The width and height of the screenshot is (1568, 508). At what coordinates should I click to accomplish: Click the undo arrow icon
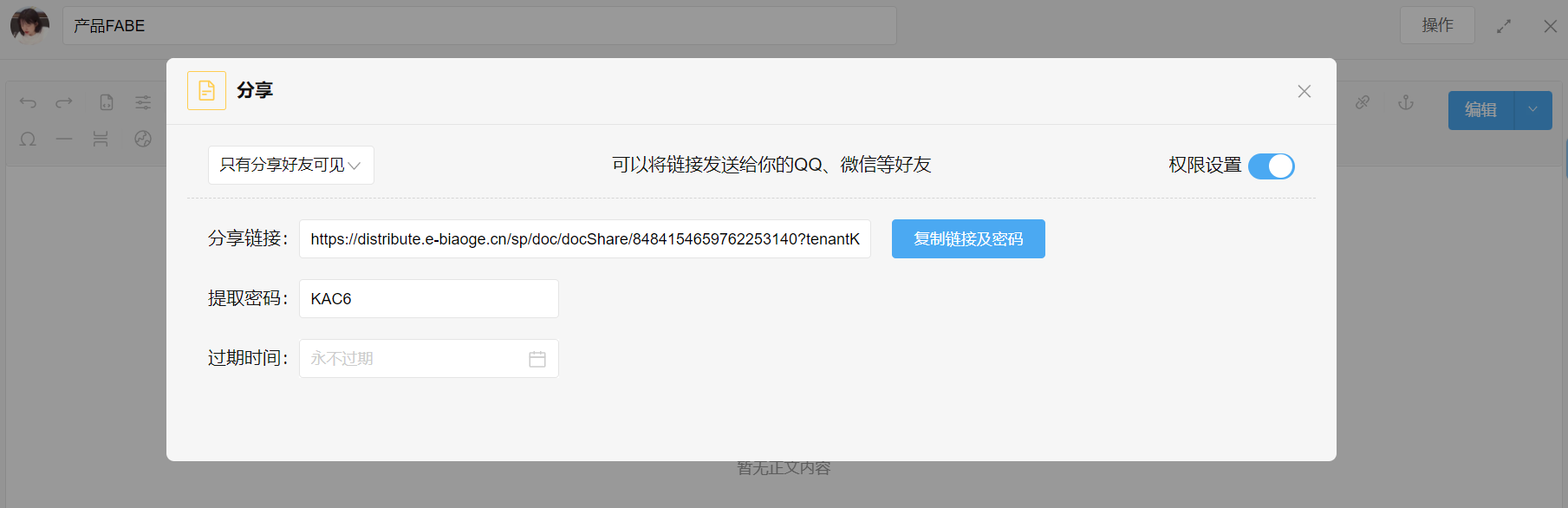[28, 102]
